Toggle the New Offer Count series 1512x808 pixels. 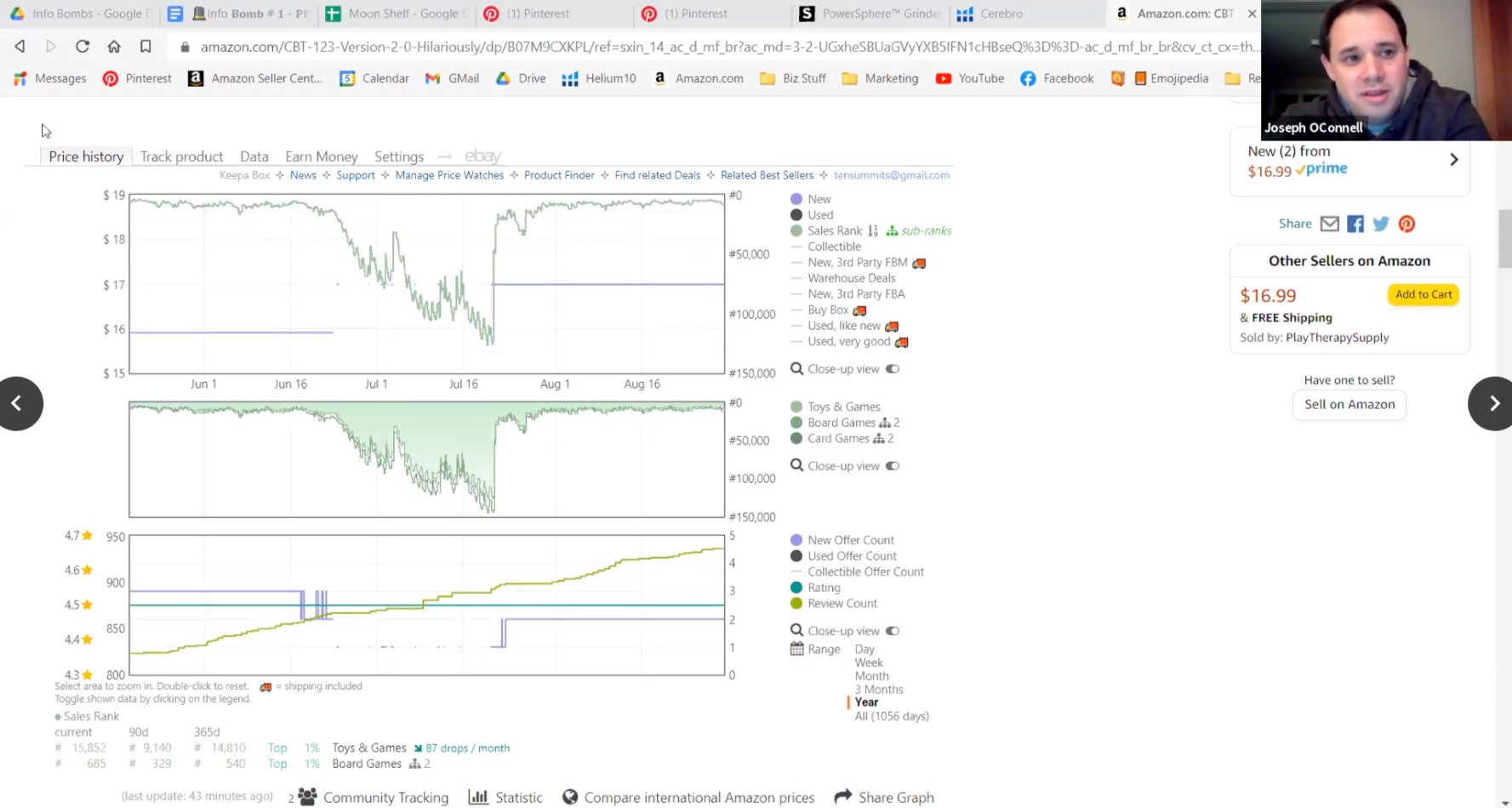[842, 540]
